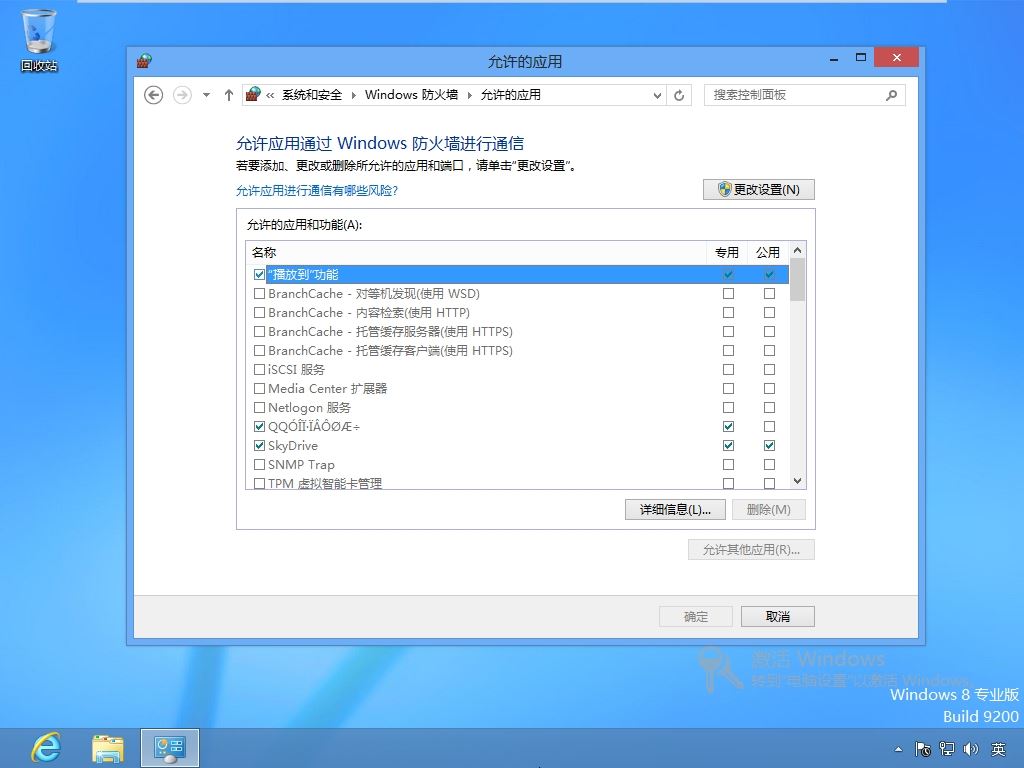This screenshot has width=1024, height=768.
Task: Click the search magnifier icon
Action: (891, 95)
